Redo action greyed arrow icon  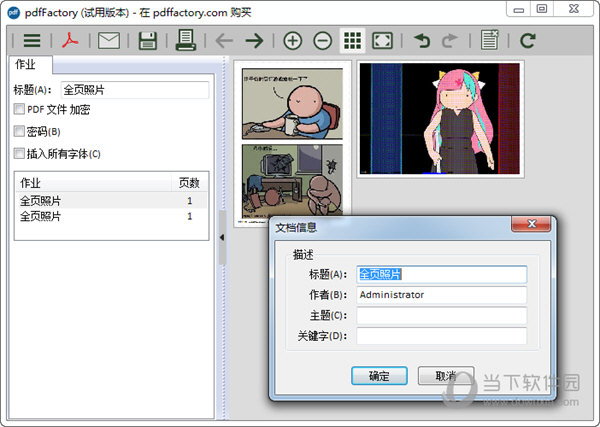click(450, 41)
